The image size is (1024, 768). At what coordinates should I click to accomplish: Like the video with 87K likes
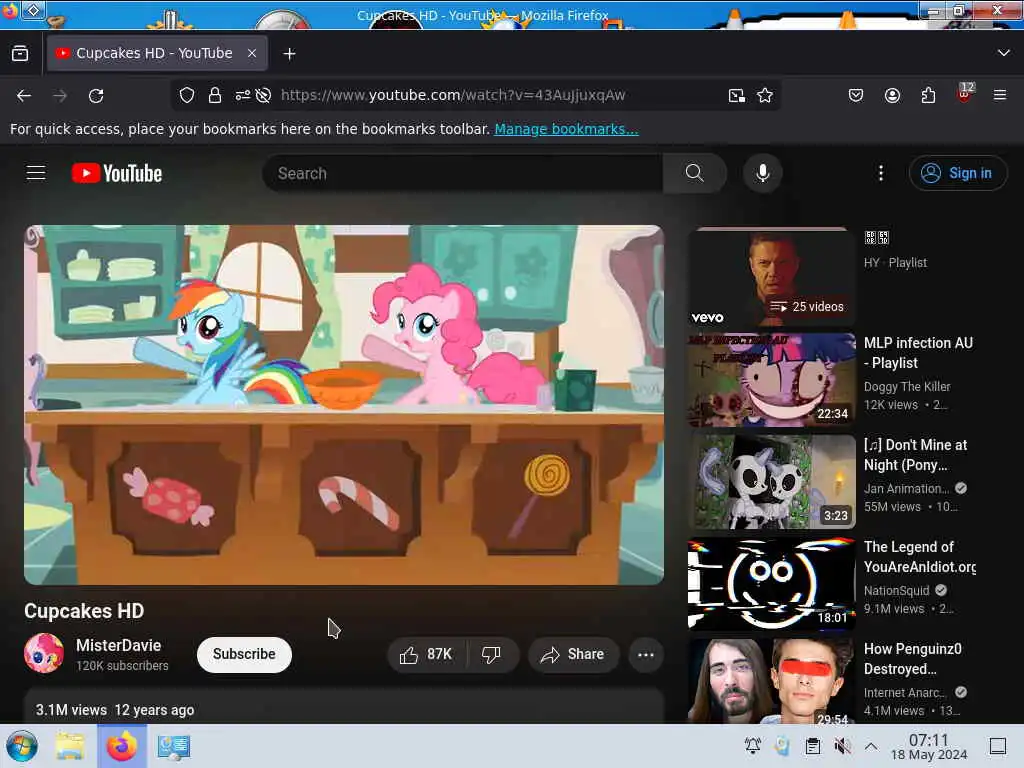click(427, 654)
